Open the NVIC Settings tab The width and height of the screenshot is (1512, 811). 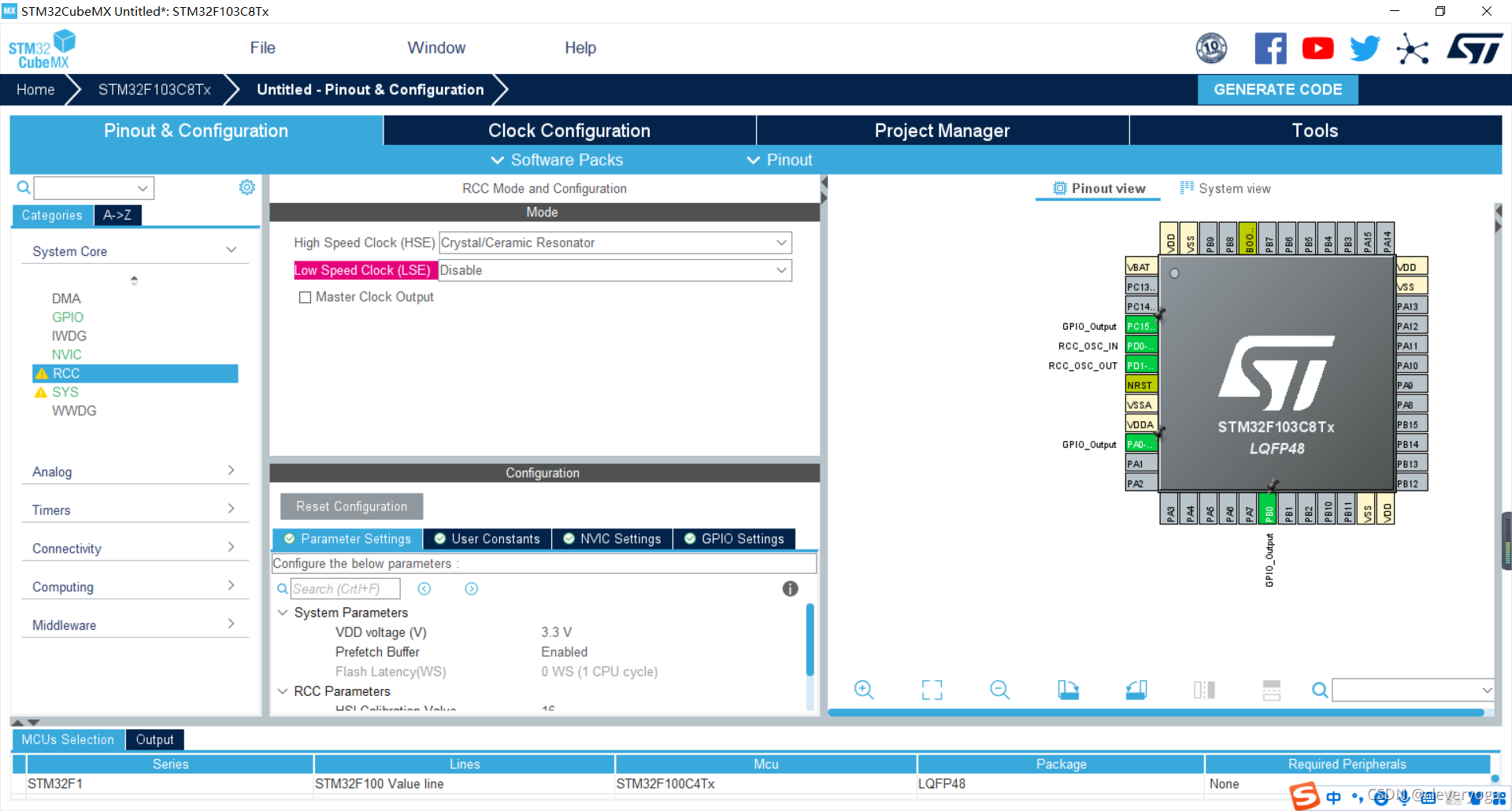(x=612, y=539)
